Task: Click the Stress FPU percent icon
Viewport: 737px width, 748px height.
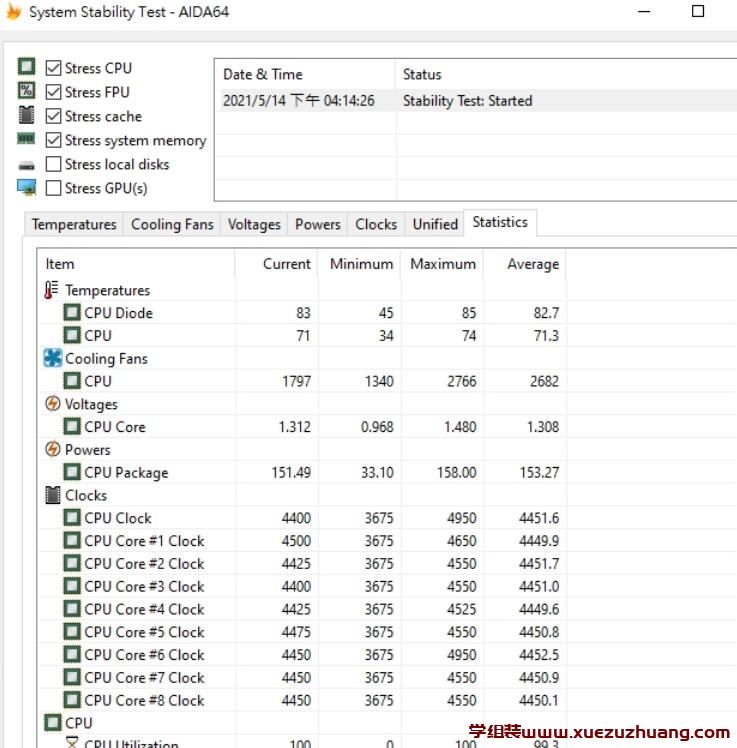Action: click(26, 90)
